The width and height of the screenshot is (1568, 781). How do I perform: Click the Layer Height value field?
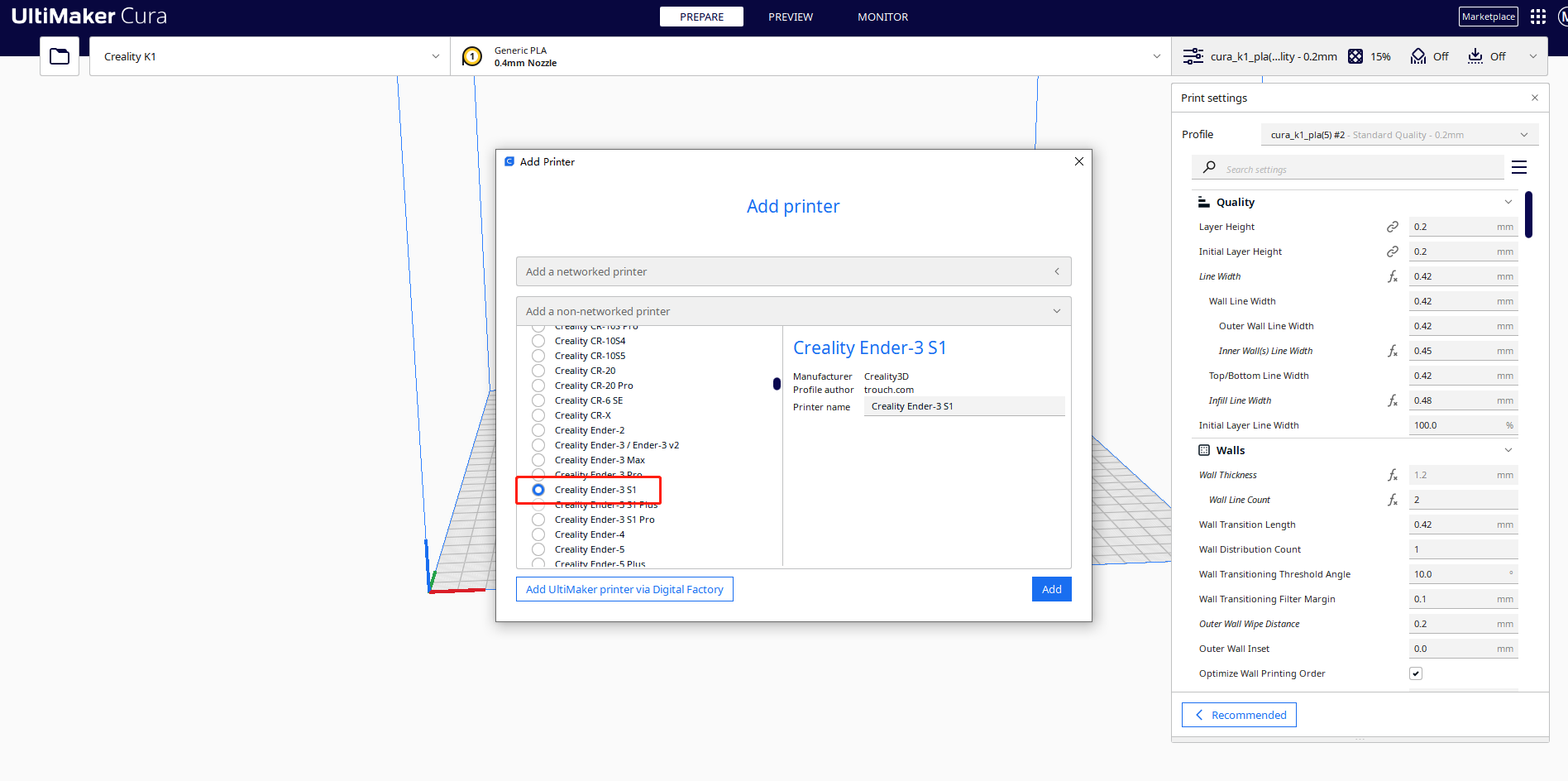pyautogui.click(x=1464, y=227)
